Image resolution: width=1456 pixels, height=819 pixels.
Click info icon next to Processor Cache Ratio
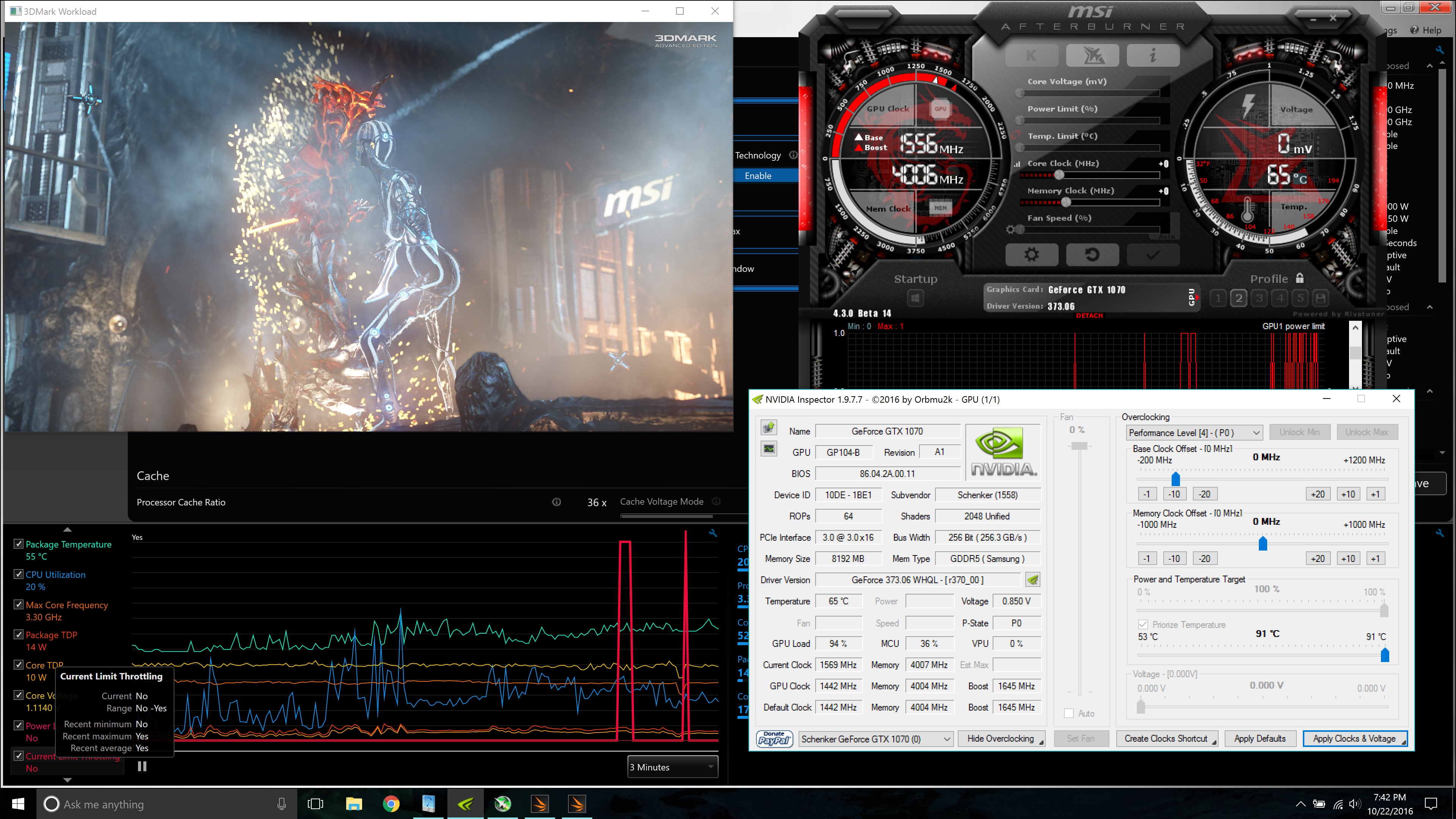click(x=556, y=502)
